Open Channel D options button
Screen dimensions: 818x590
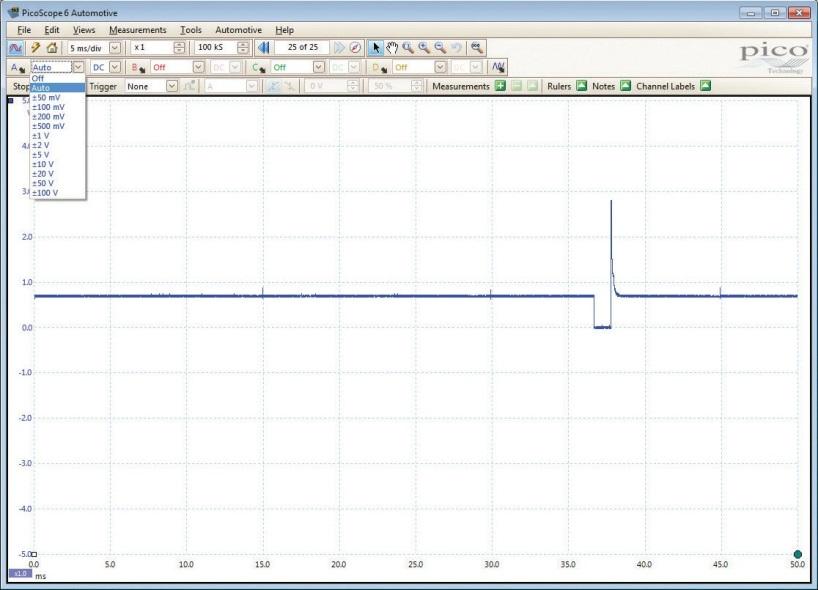pyautogui.click(x=379, y=67)
